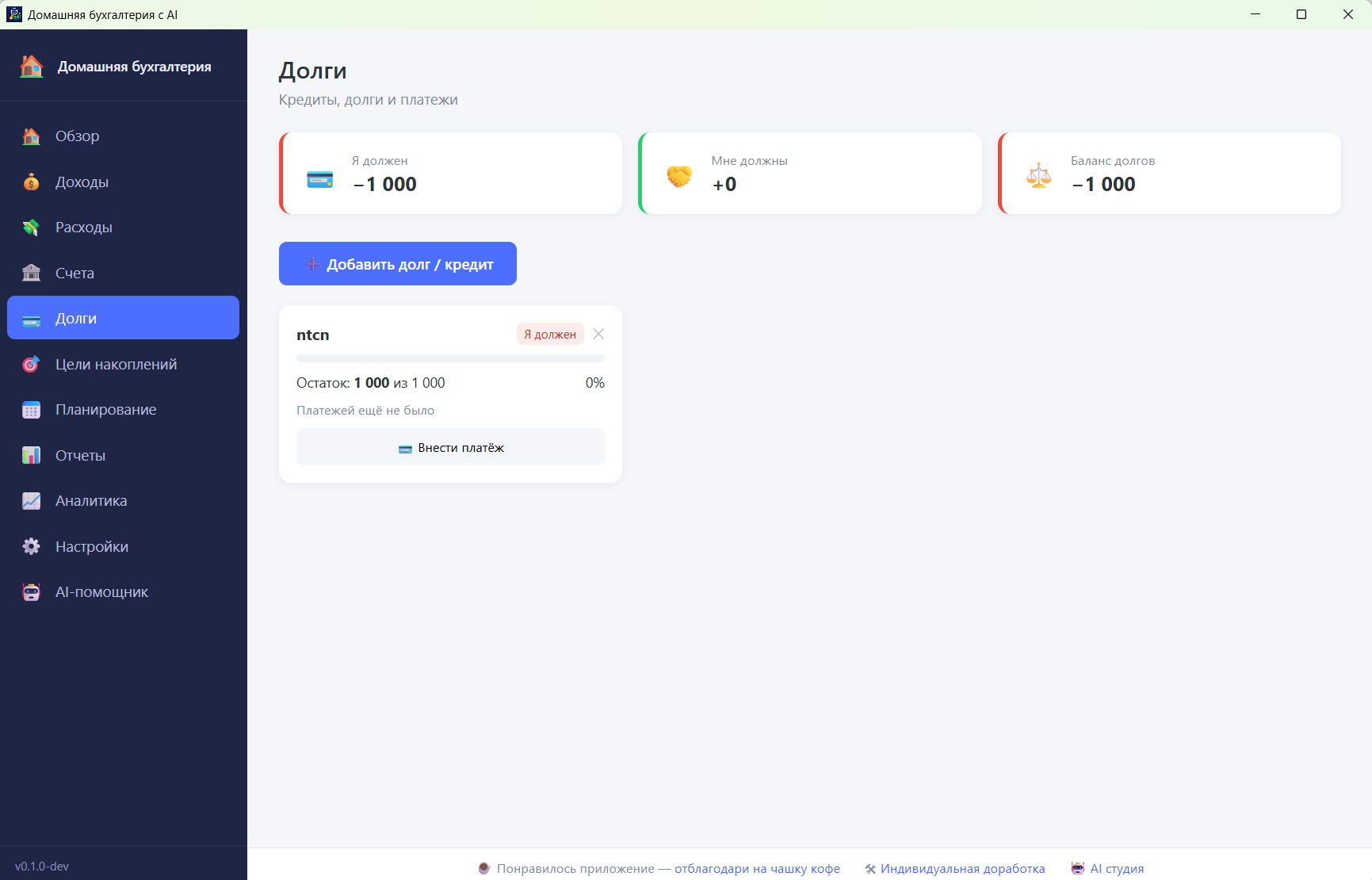Maximize the application window
The height and width of the screenshot is (880, 1372).
pos(1301,14)
